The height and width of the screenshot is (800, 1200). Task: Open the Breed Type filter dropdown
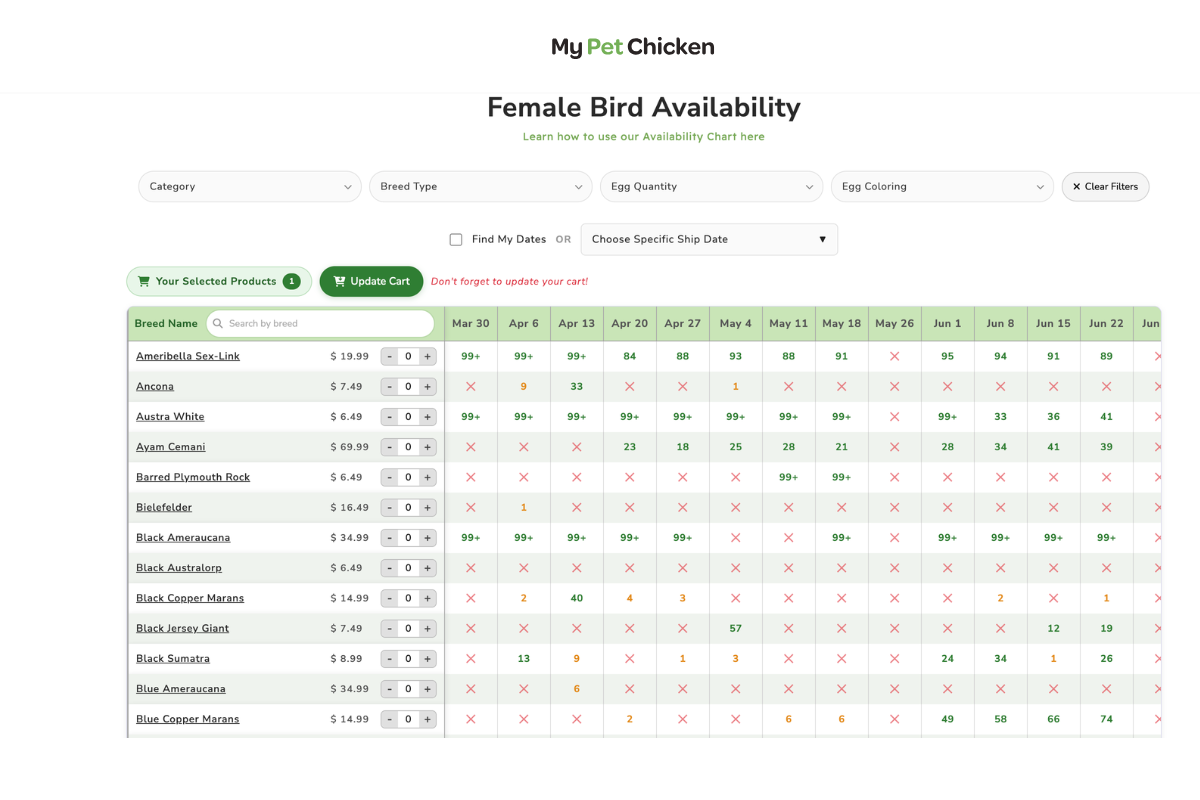pyautogui.click(x=481, y=187)
